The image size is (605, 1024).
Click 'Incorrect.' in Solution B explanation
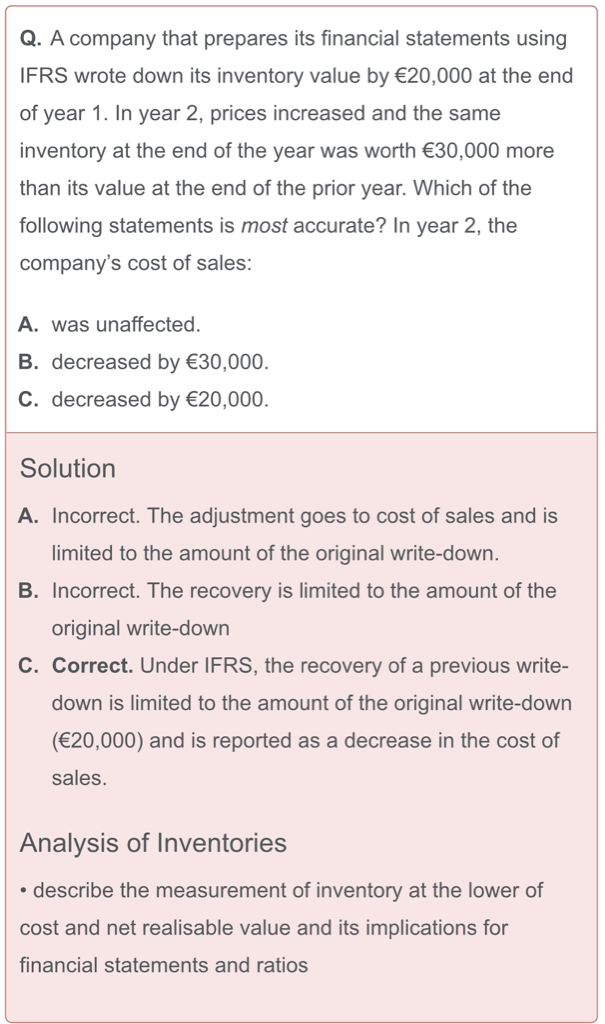[x=96, y=591]
